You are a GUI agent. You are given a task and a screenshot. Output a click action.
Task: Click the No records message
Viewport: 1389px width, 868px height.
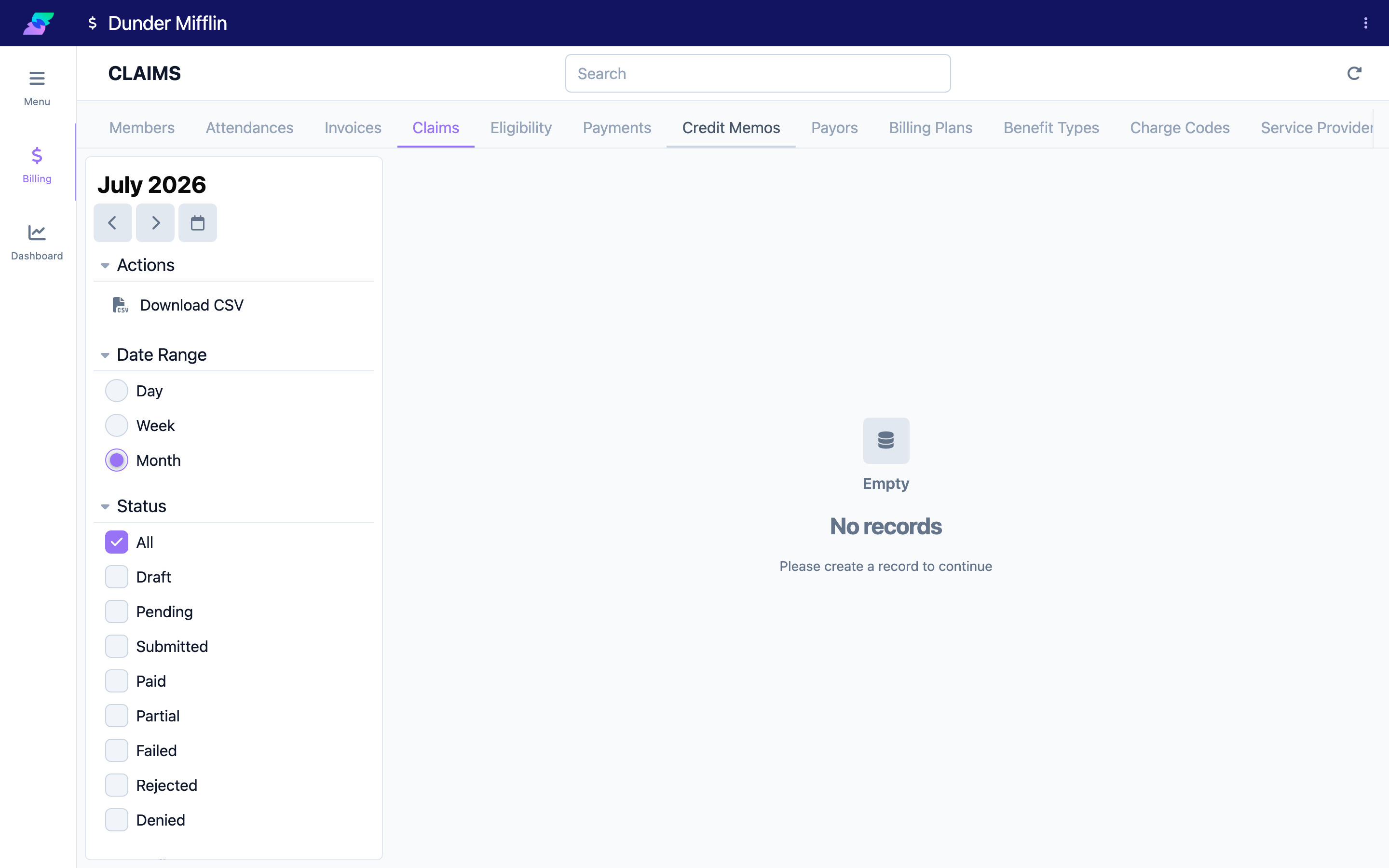(x=885, y=527)
